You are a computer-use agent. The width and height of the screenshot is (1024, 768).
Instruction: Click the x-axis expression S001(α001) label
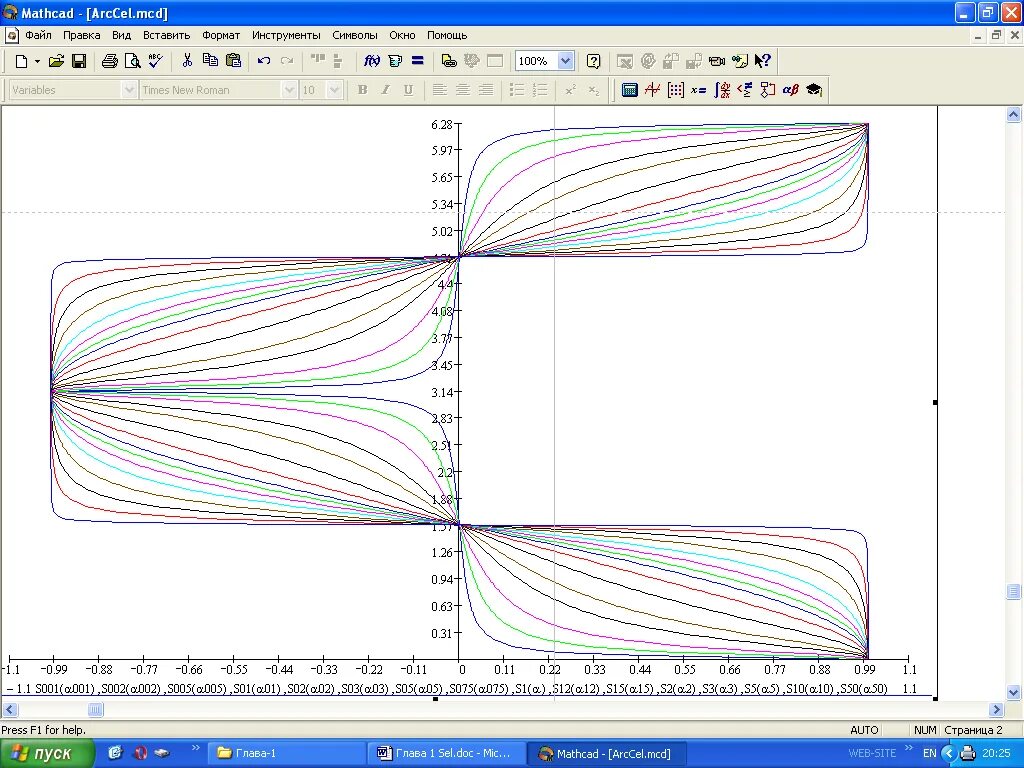[65, 688]
